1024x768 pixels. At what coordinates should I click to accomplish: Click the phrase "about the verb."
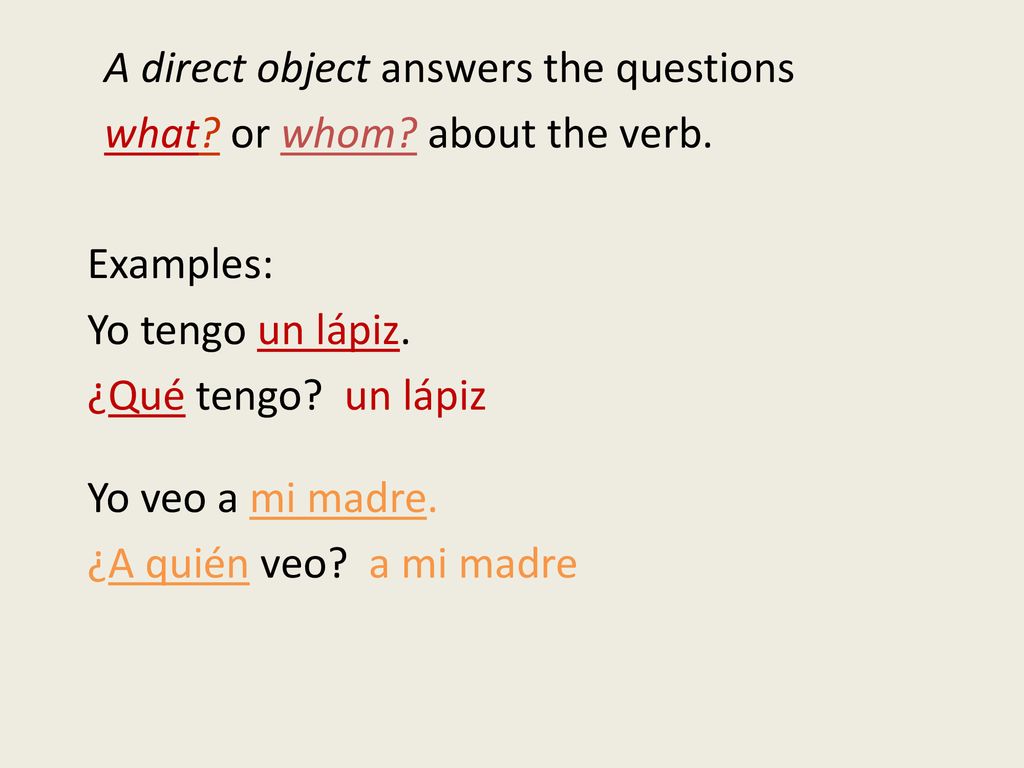tap(570, 134)
